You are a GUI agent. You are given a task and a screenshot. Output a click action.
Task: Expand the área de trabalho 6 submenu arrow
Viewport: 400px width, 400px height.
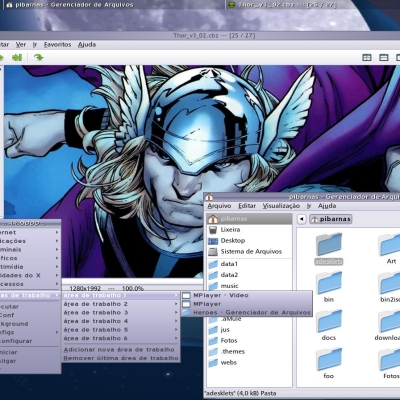tap(176, 338)
